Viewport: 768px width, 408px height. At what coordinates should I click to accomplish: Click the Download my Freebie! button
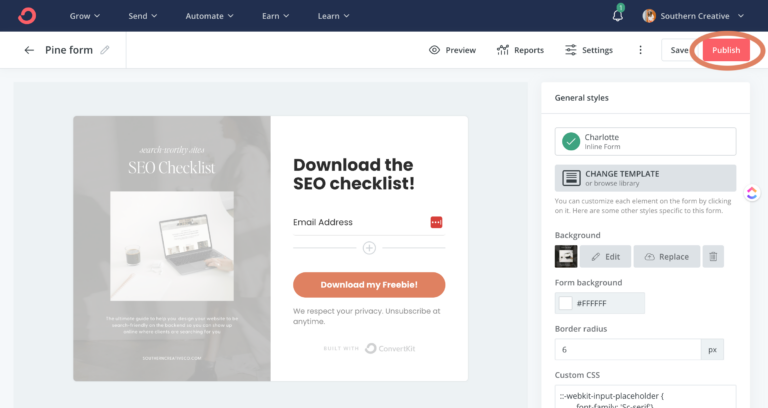coord(369,285)
